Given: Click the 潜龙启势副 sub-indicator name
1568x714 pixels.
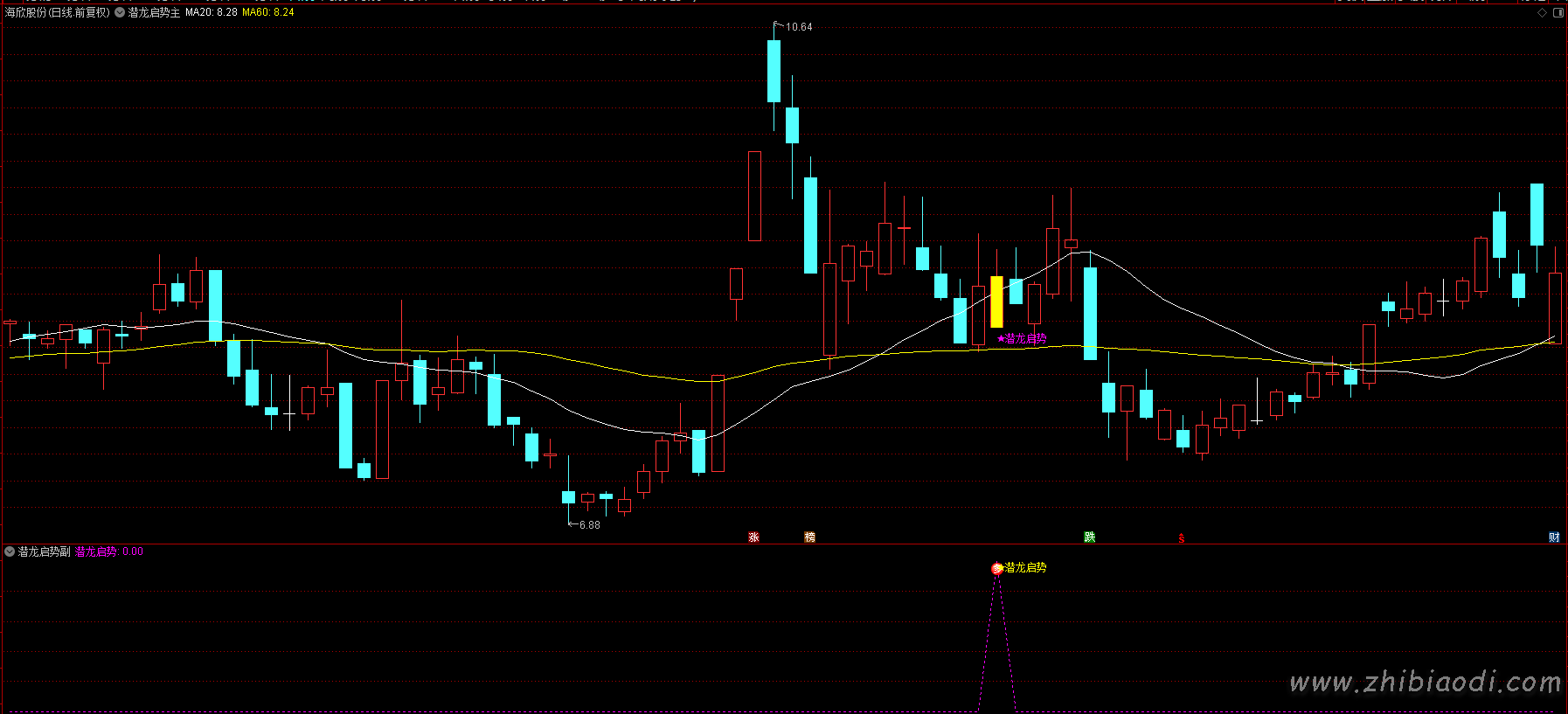Looking at the screenshot, I should [44, 551].
